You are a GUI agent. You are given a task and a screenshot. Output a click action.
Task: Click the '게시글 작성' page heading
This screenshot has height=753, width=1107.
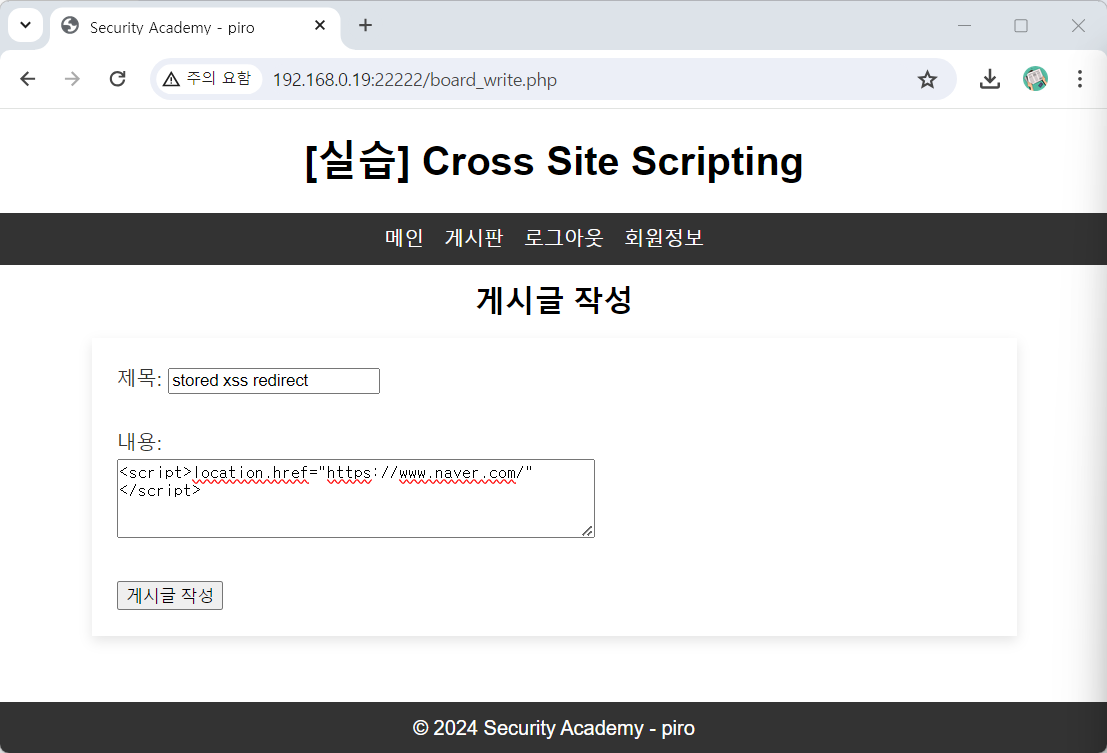click(554, 301)
